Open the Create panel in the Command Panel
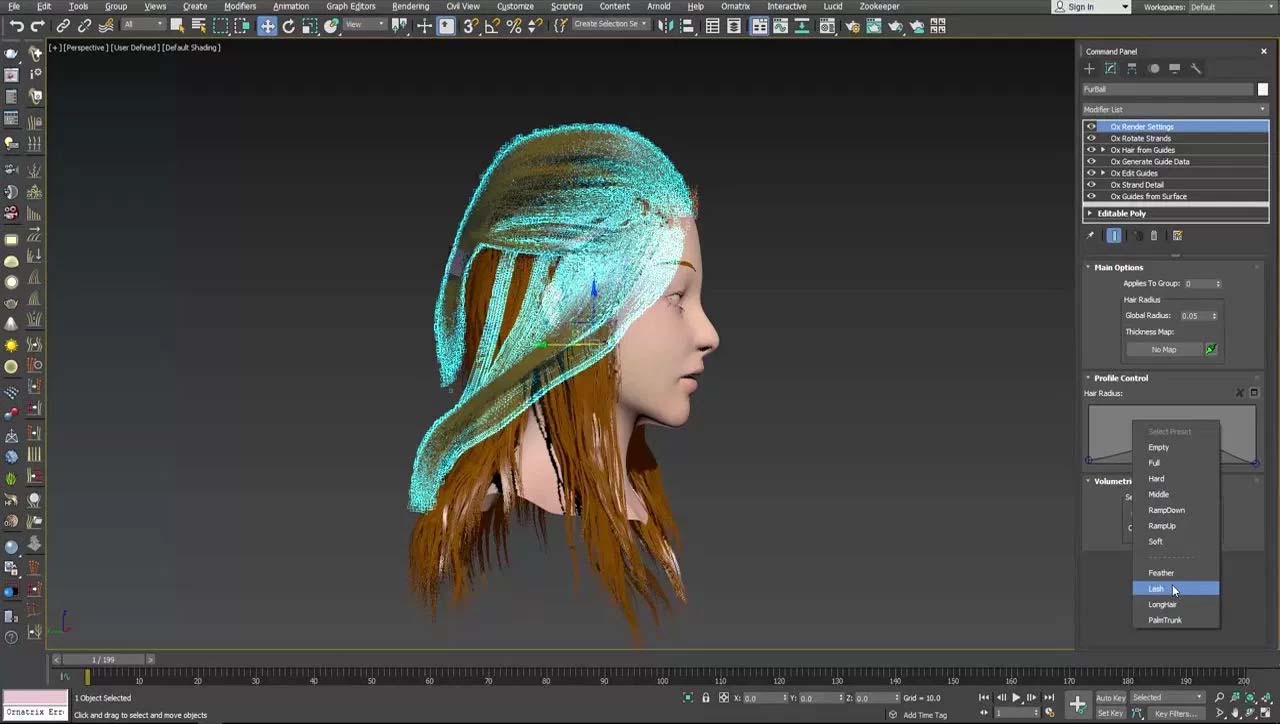This screenshot has width=1280, height=724. tap(1090, 68)
